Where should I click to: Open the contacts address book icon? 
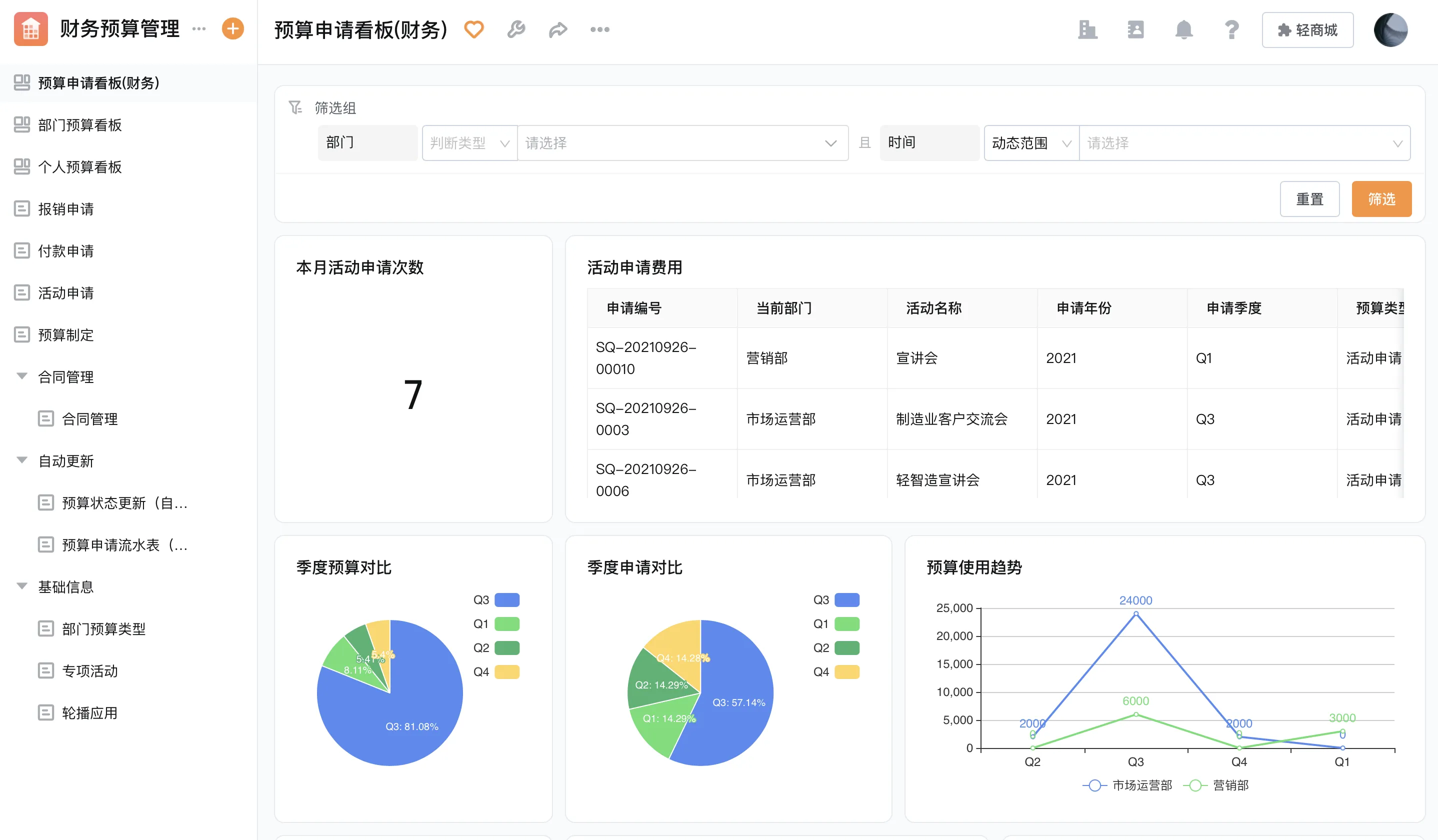pos(1135,29)
